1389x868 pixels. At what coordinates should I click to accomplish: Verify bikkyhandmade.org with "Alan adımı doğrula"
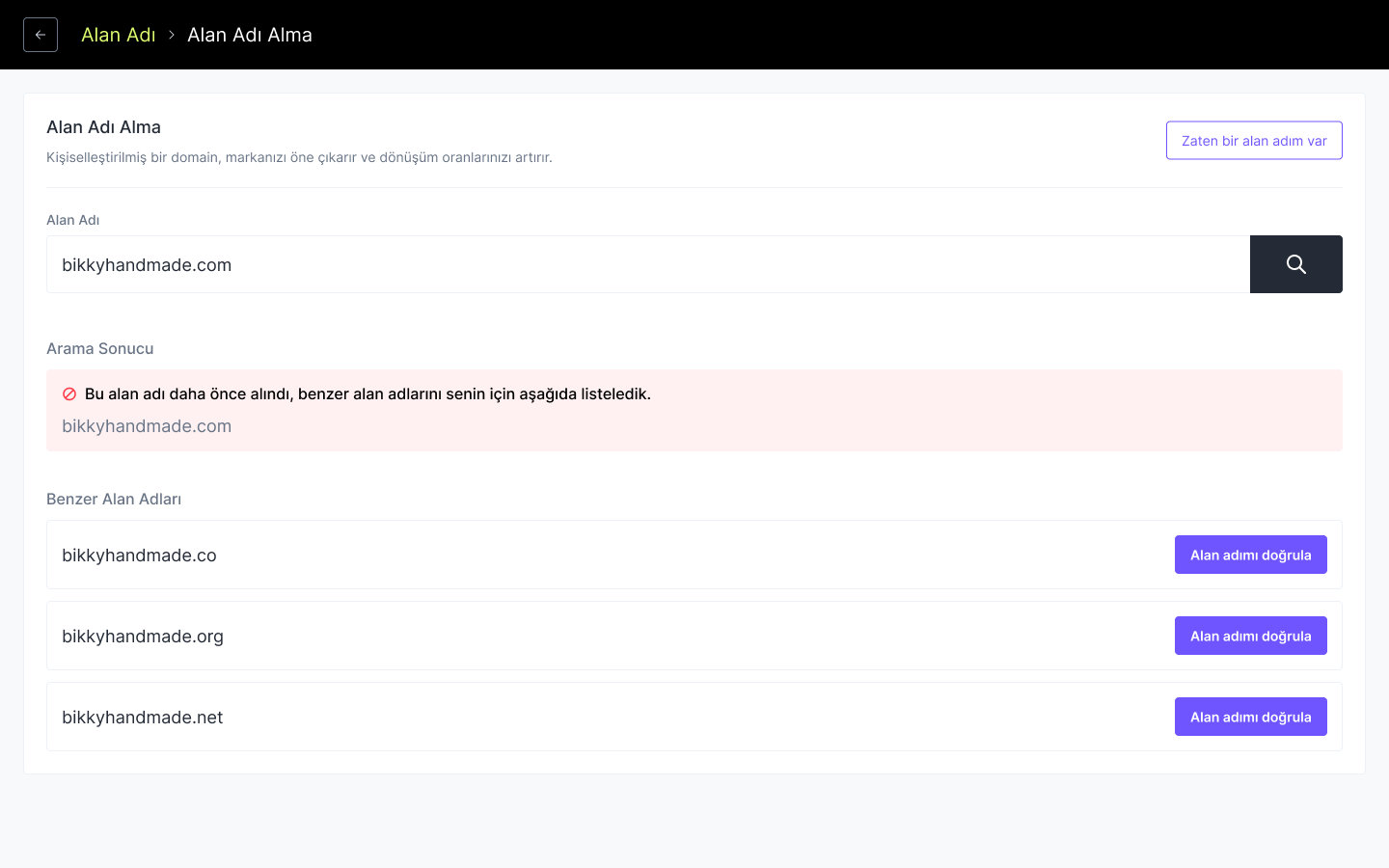(x=1250, y=636)
